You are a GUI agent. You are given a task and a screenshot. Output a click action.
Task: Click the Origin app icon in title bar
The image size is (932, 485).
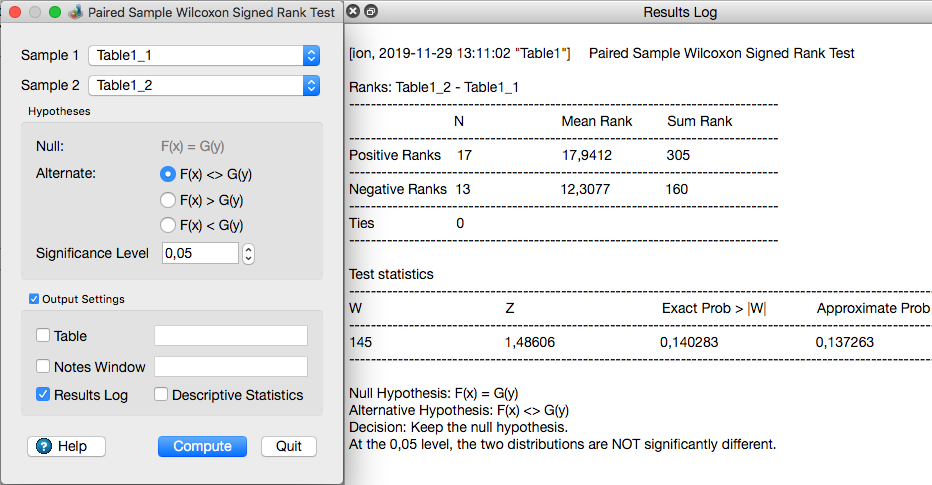75,13
